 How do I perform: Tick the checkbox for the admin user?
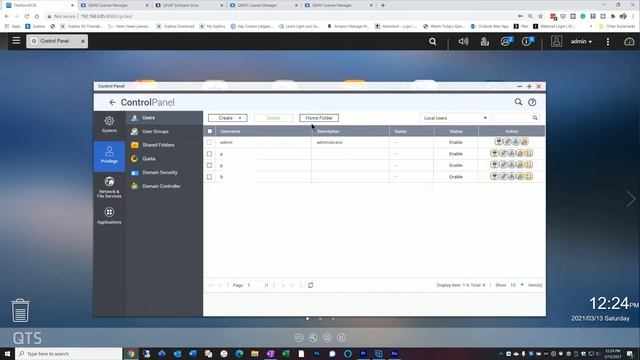[209, 142]
